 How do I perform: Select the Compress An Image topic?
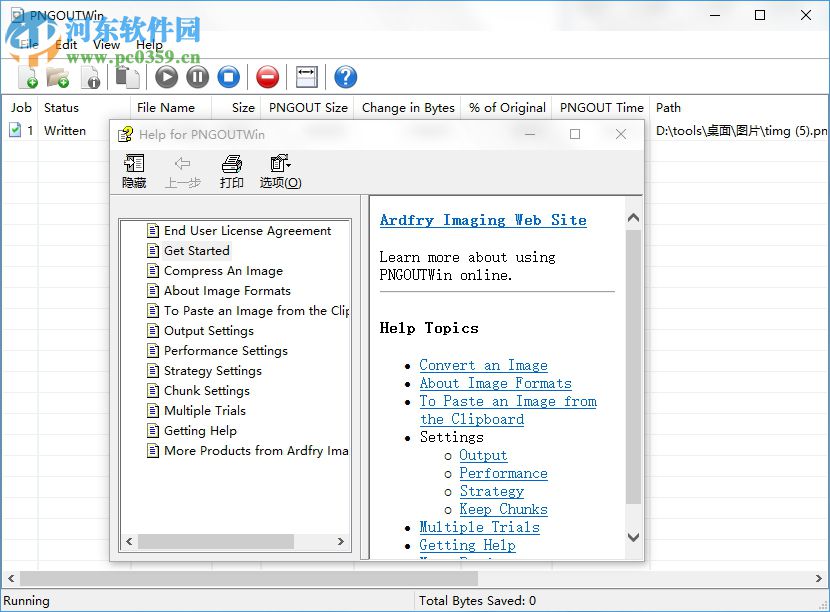pos(223,271)
